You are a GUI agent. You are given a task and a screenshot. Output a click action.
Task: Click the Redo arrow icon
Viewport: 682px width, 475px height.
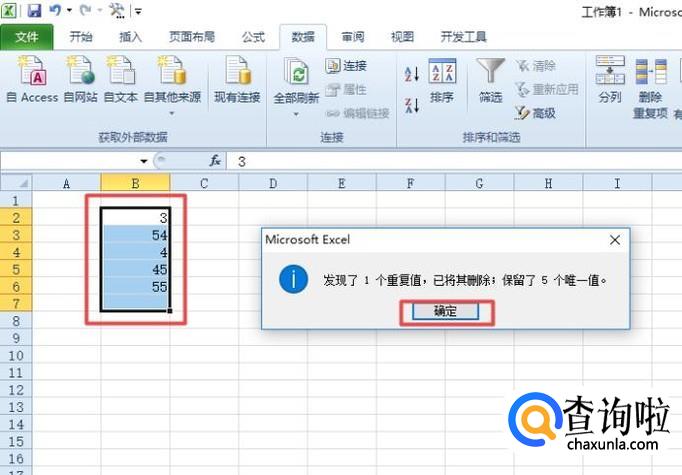click(x=85, y=10)
